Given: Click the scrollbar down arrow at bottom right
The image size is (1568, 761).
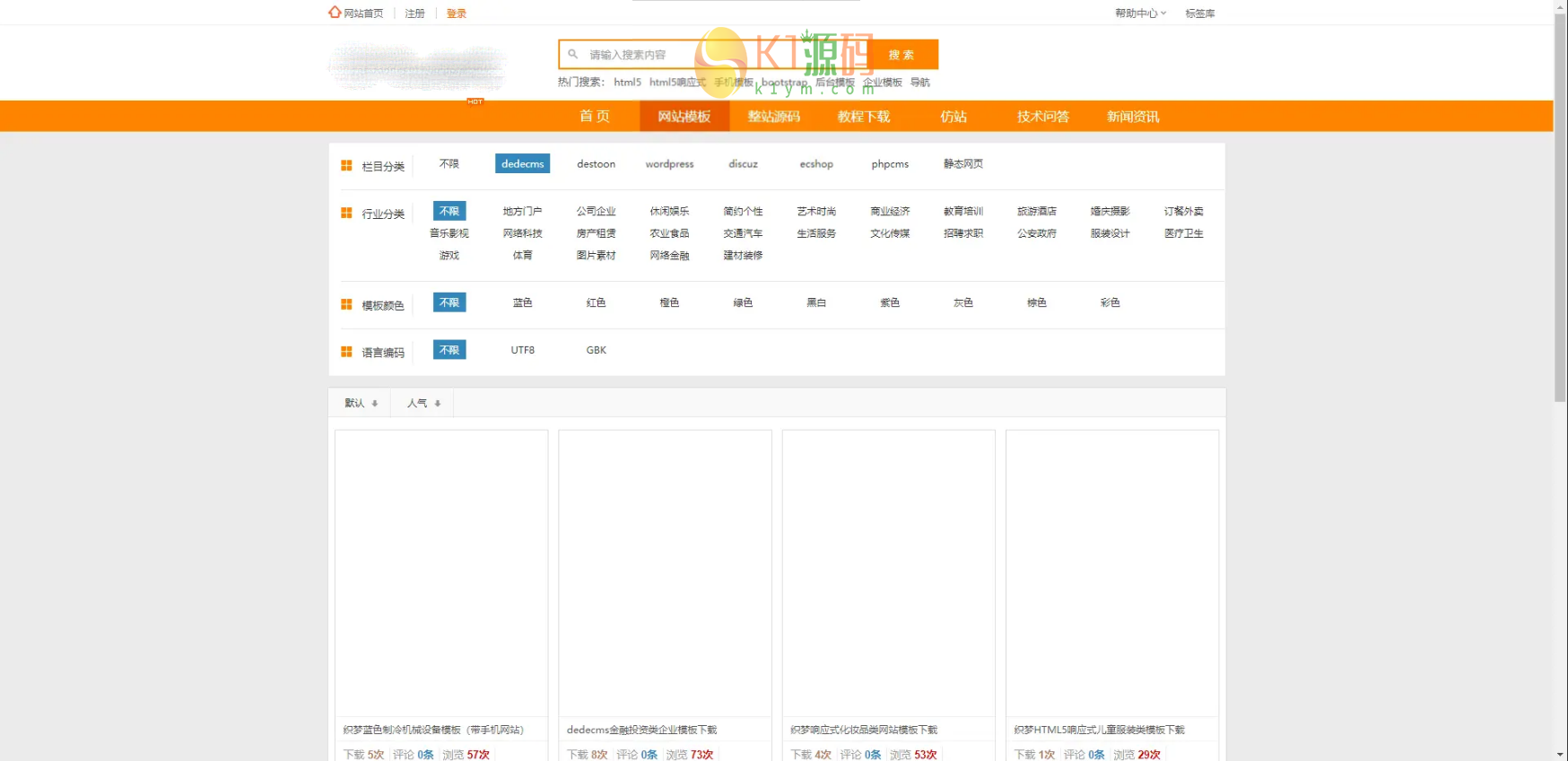Looking at the screenshot, I should tap(1561, 754).
